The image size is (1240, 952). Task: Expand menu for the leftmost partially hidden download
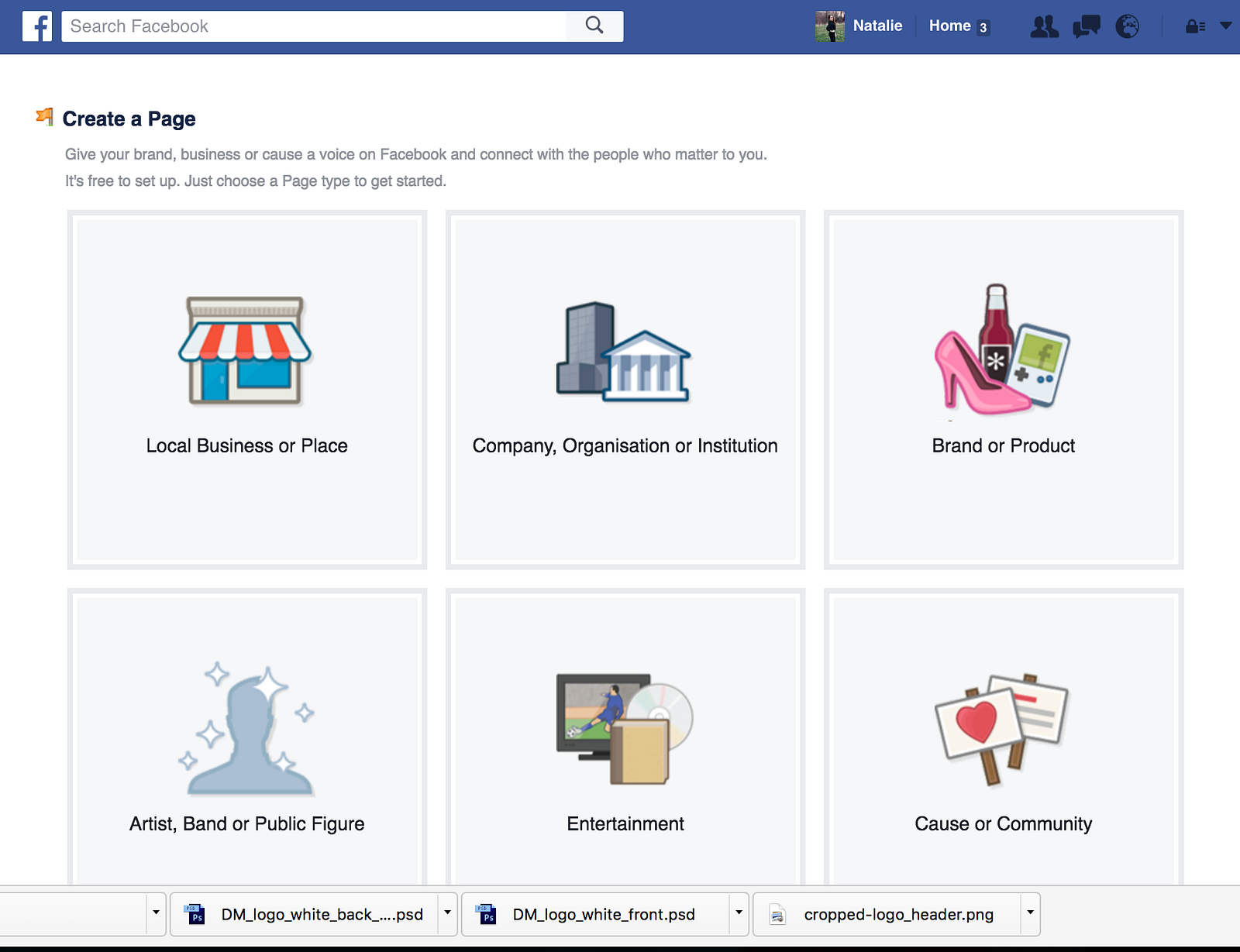pos(156,914)
